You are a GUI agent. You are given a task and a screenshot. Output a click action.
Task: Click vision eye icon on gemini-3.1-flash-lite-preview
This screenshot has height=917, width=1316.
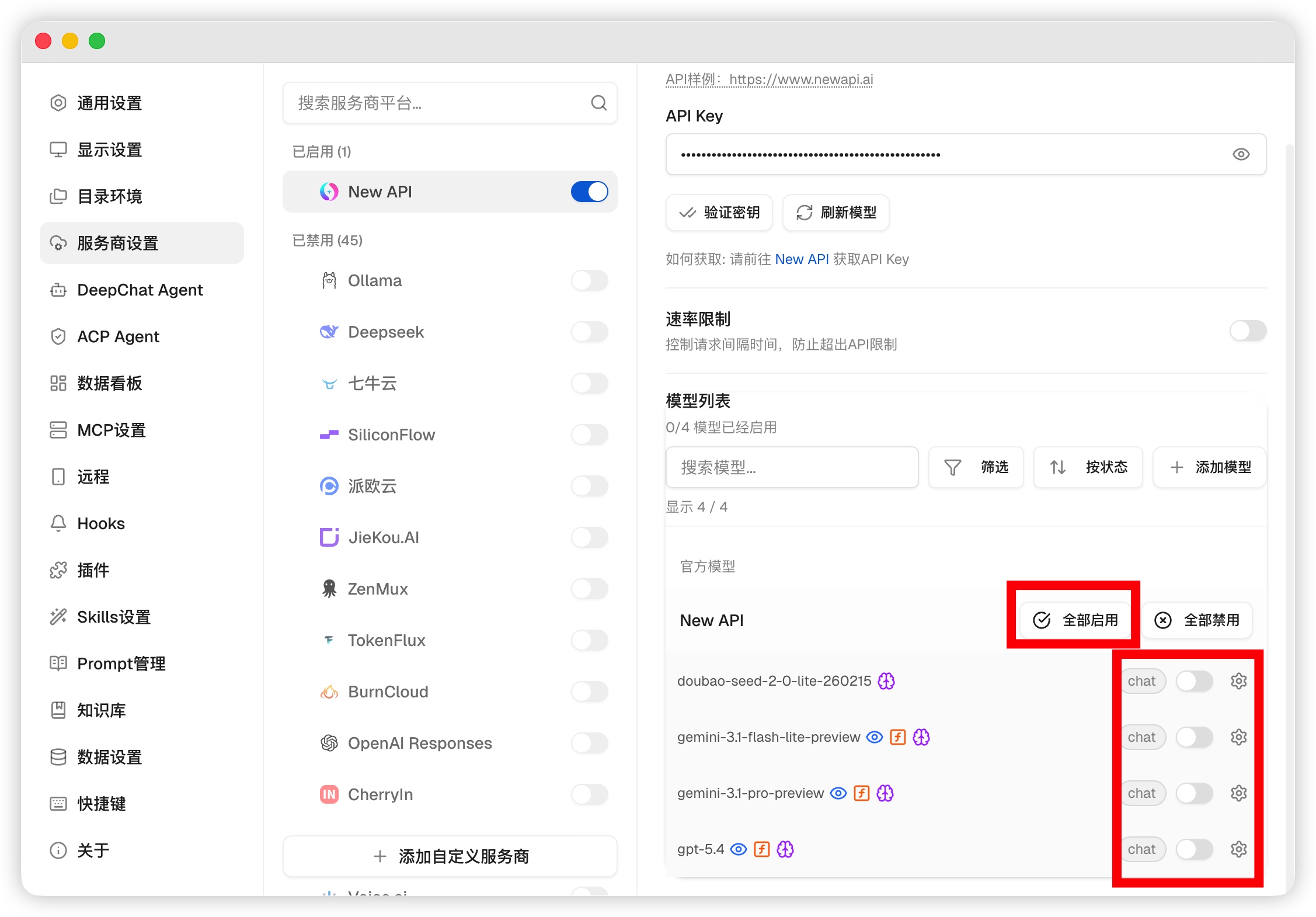point(874,737)
